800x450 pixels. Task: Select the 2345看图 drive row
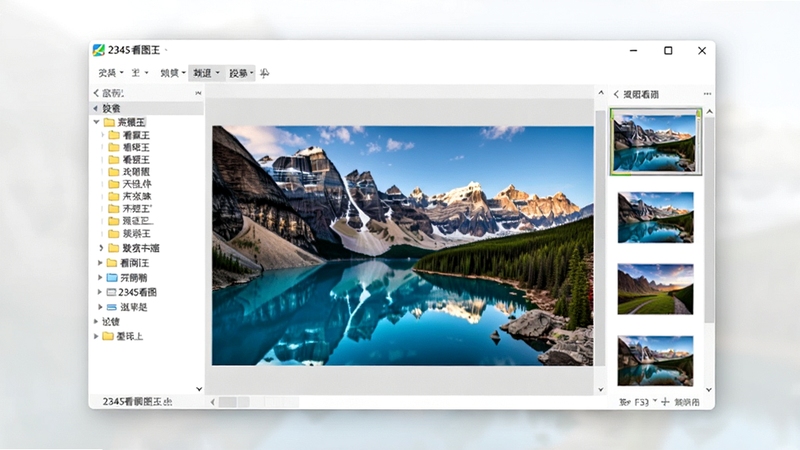(132, 292)
